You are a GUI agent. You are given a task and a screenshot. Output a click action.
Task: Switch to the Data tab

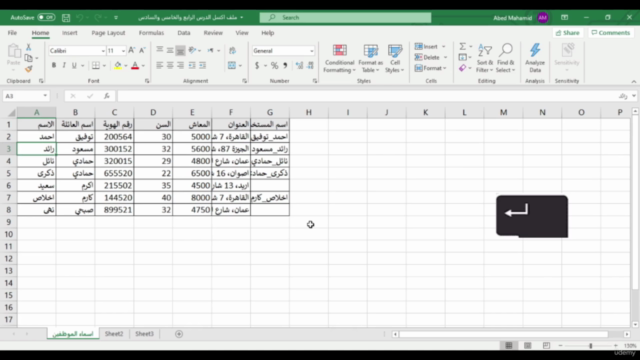click(x=184, y=33)
